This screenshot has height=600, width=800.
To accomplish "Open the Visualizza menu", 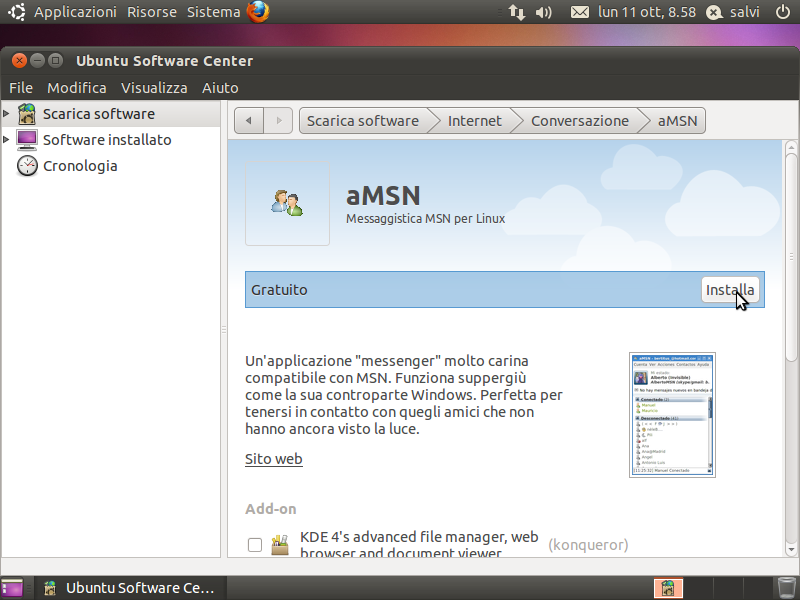I will click(154, 88).
